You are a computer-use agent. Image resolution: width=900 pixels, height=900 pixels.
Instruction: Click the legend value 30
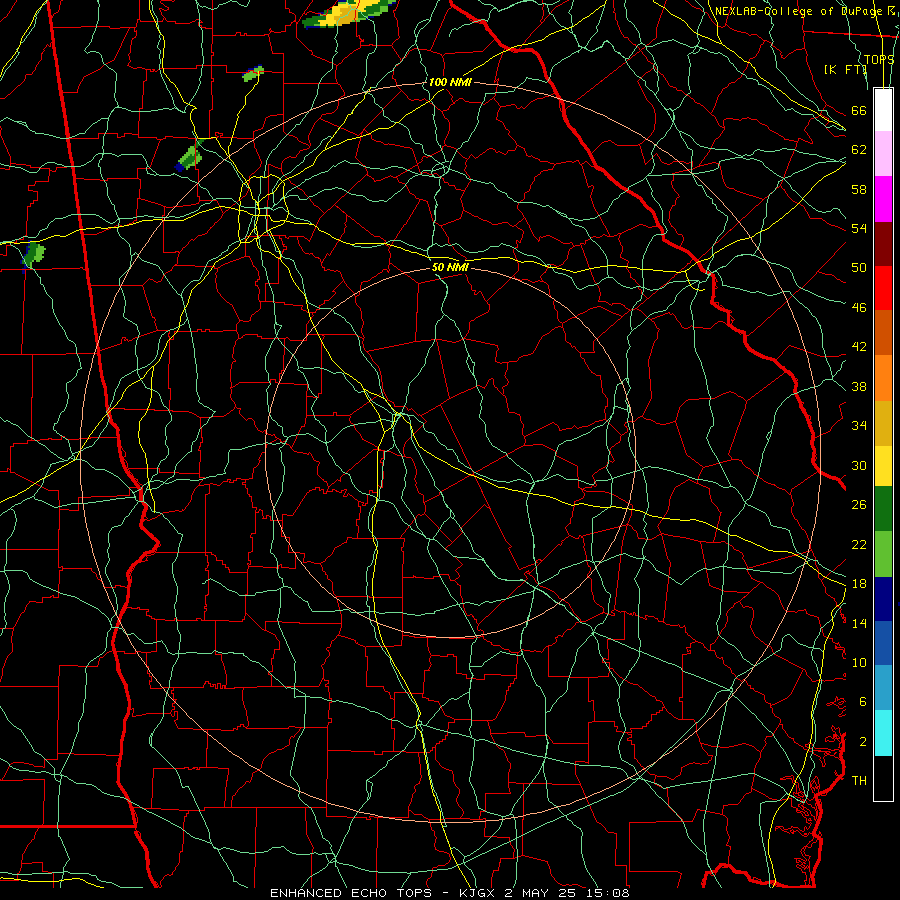[x=859, y=465]
